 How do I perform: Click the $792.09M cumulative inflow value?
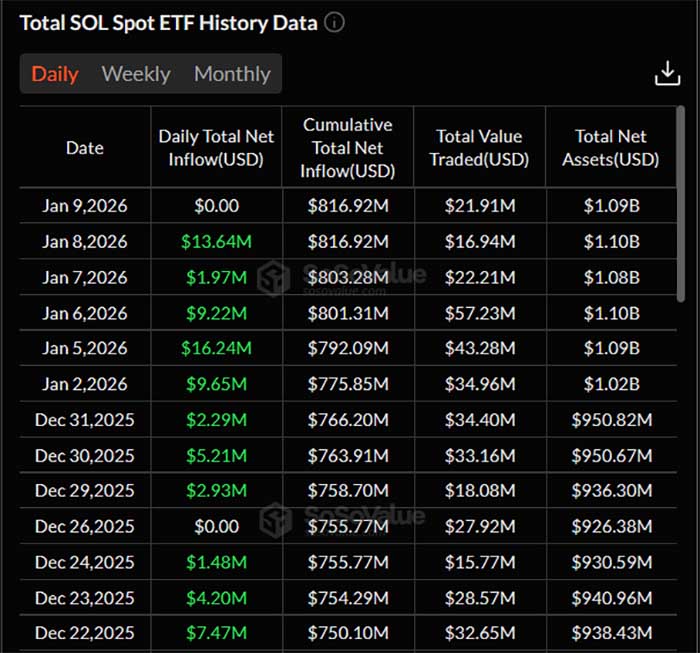click(x=348, y=348)
